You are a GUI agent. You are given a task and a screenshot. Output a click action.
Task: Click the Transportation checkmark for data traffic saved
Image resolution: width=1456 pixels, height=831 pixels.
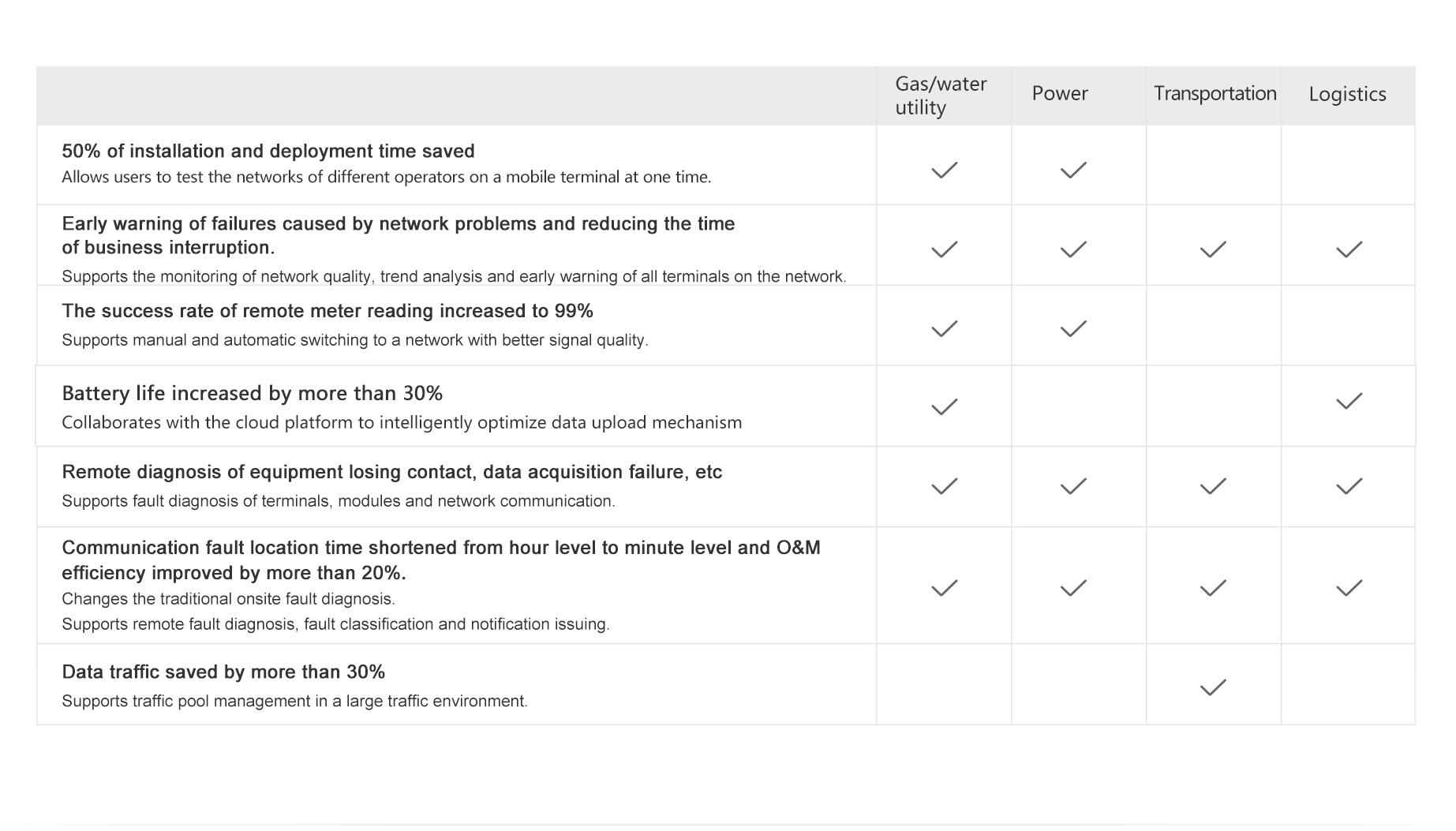point(1213,688)
